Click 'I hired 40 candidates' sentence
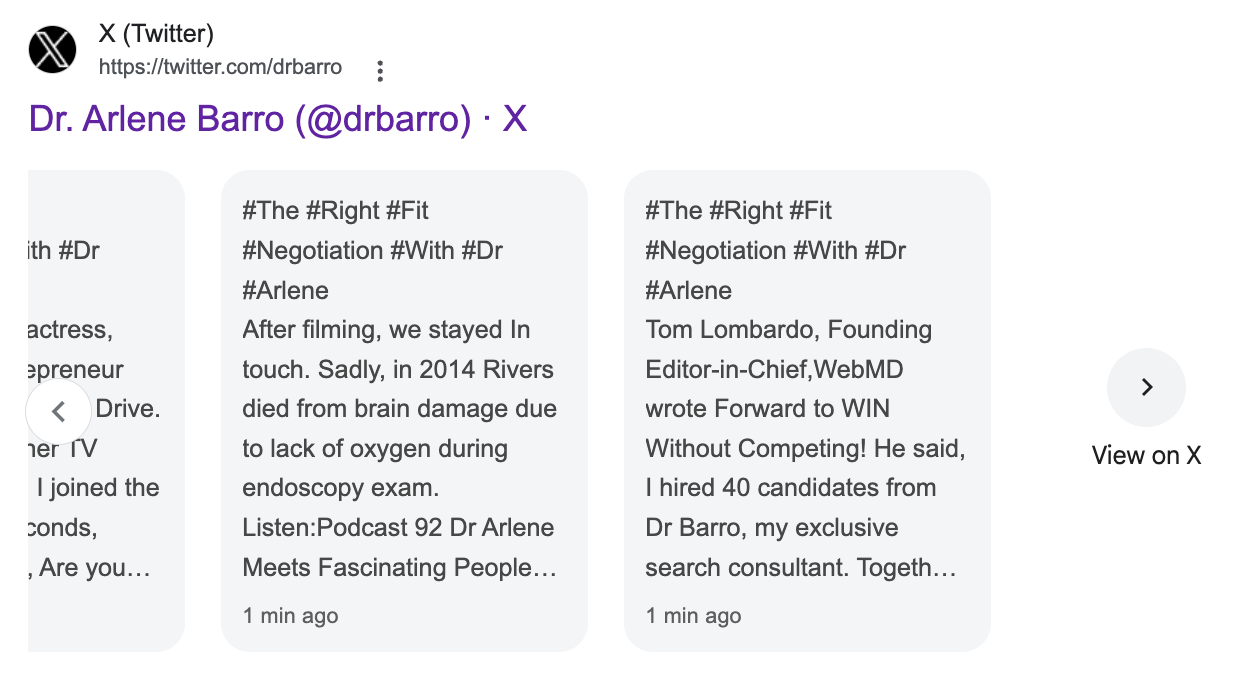The width and height of the screenshot is (1242, 694). click(752, 488)
